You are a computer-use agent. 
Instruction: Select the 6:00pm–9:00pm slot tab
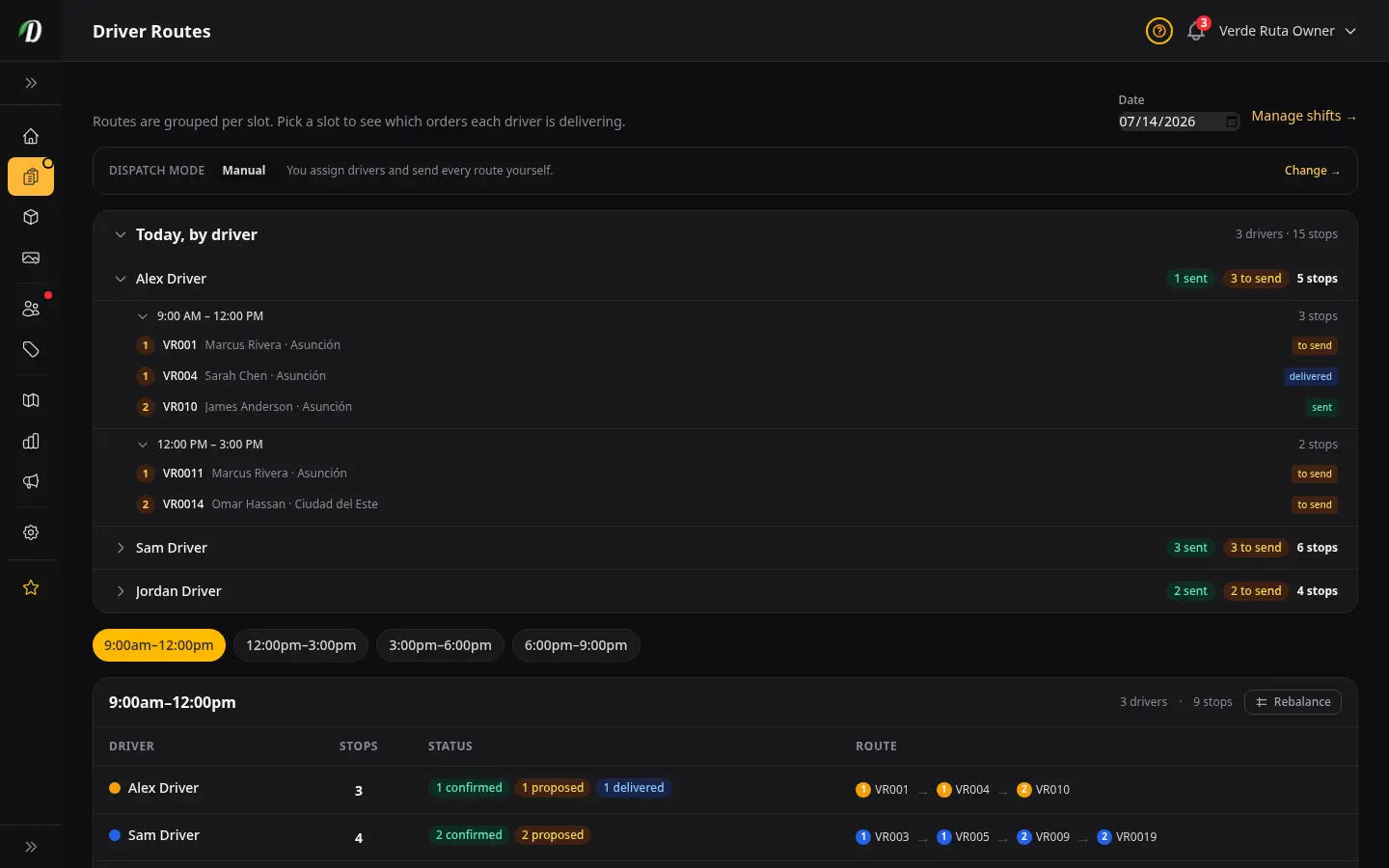coord(576,645)
